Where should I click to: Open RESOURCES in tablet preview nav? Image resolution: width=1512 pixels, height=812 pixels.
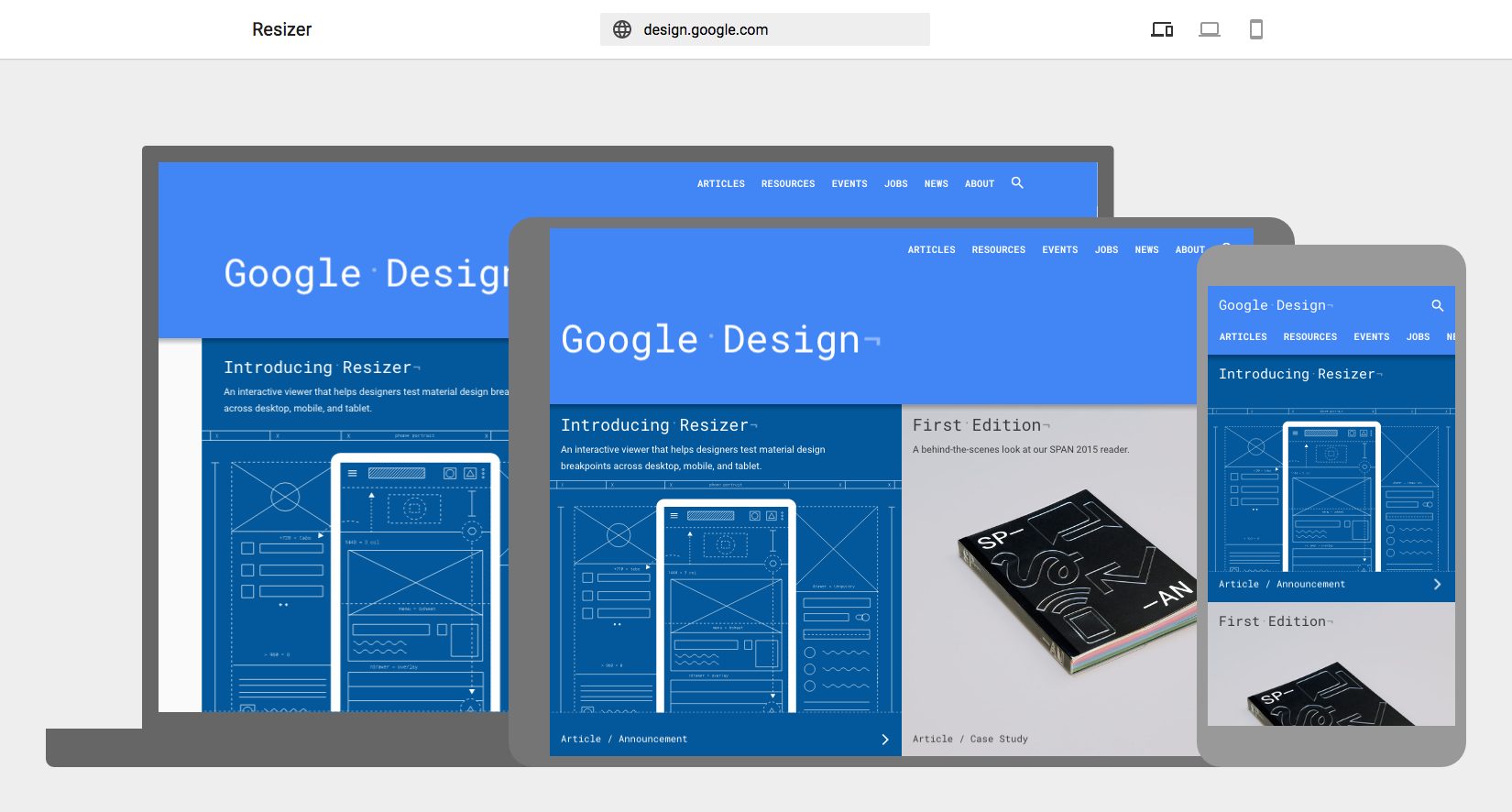(x=999, y=250)
